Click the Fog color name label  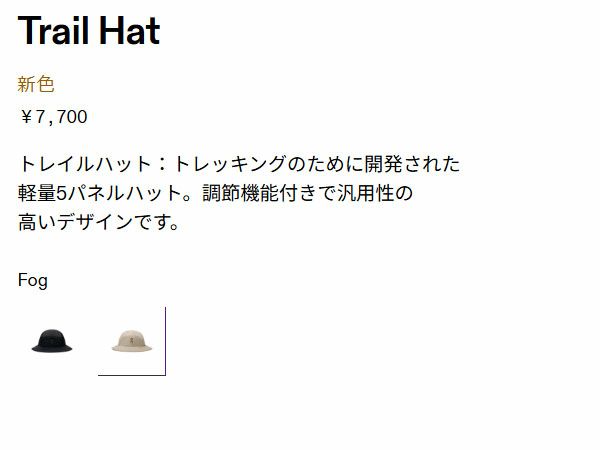point(33,280)
